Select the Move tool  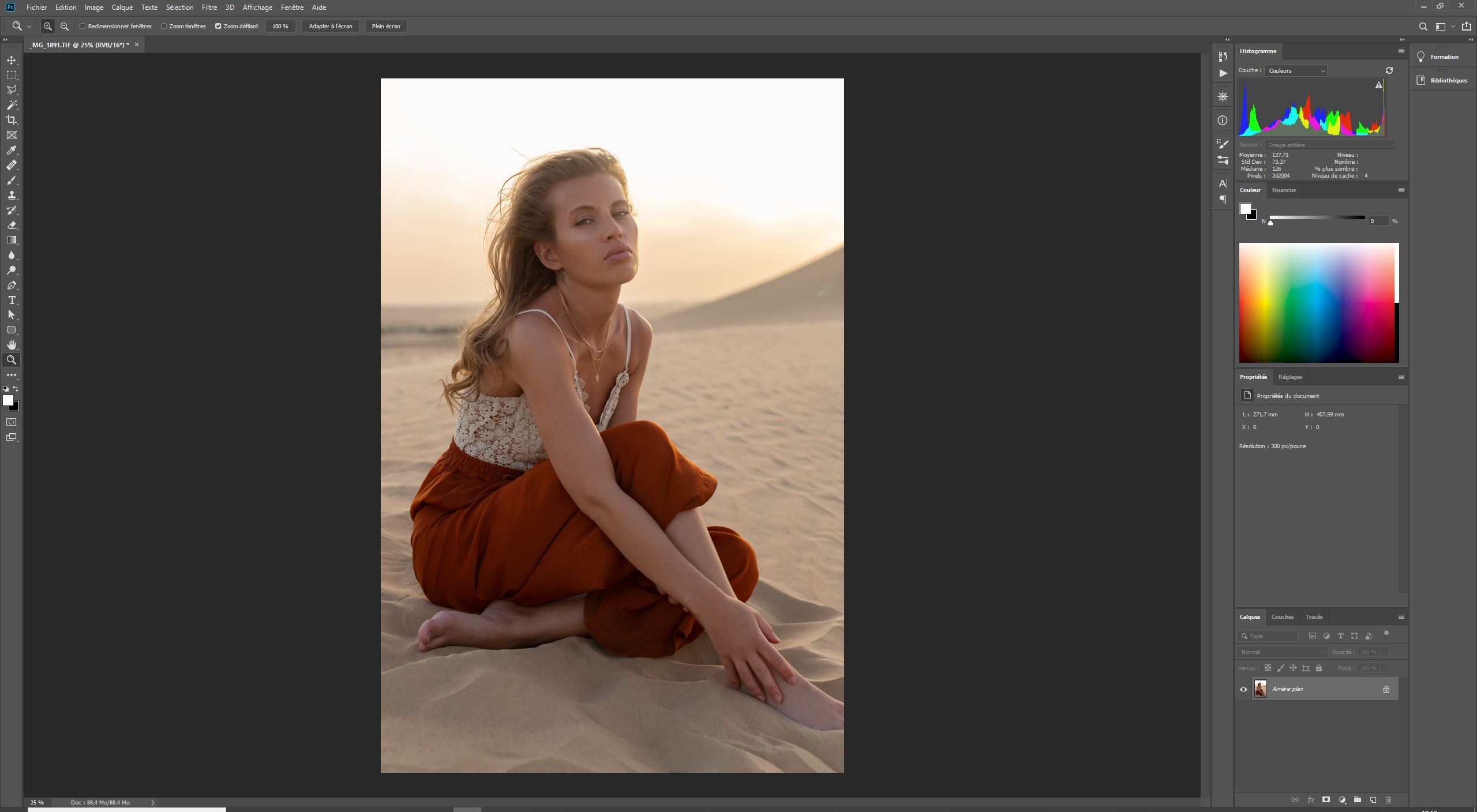12,59
